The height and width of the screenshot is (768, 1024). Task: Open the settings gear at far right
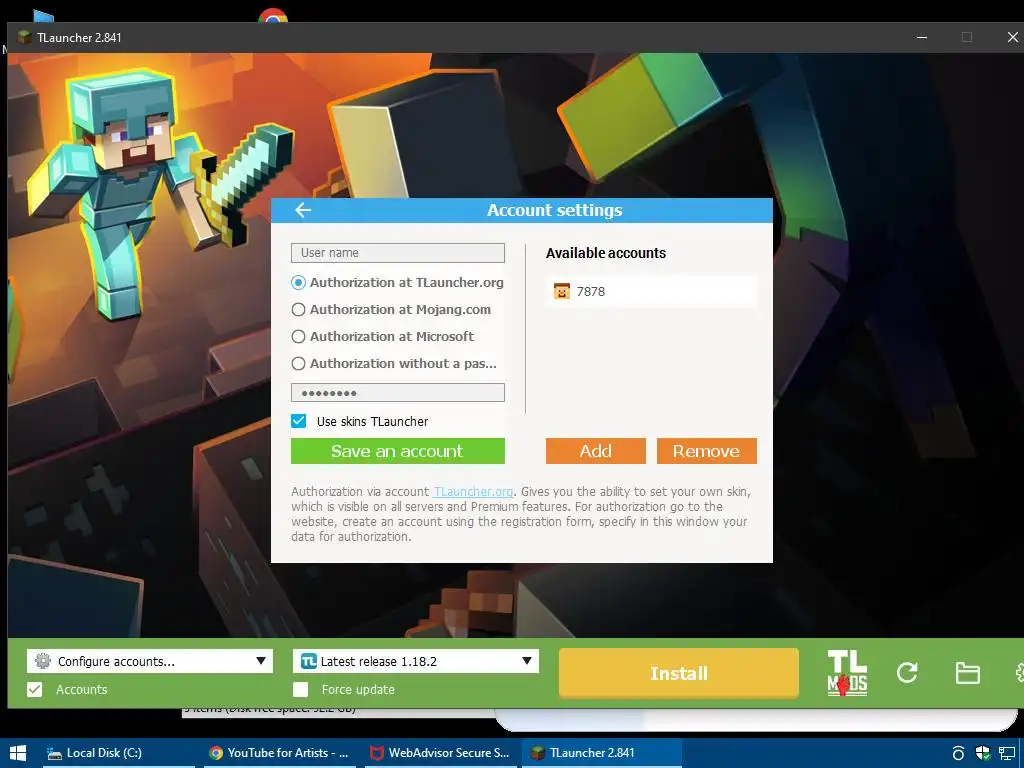pyautogui.click(x=1019, y=673)
